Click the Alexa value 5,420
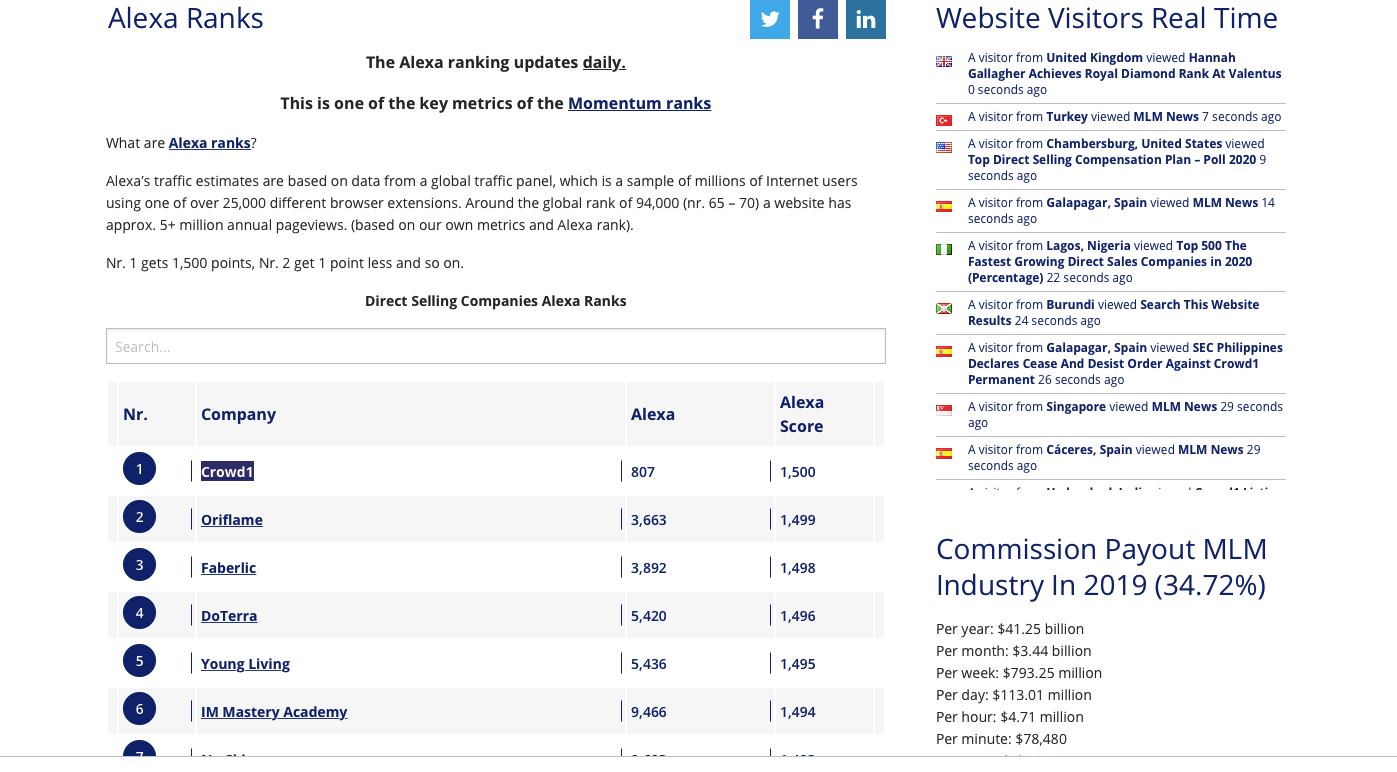The image size is (1397, 772). click(x=649, y=616)
